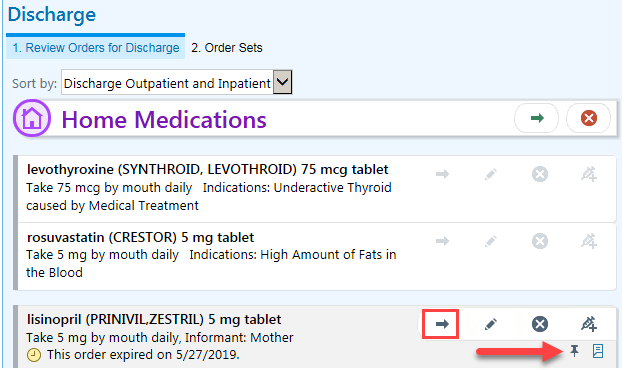The height and width of the screenshot is (370, 626).
Task: Click continue arrow for rosuvastatin
Action: [x=442, y=241]
